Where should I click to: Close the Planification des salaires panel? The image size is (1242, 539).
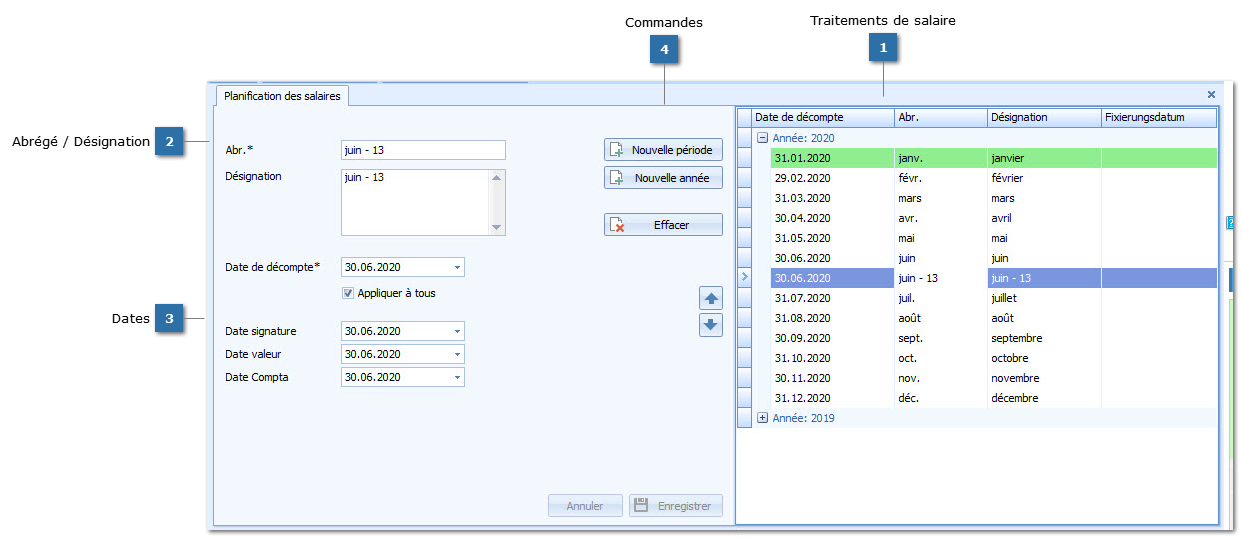(x=1211, y=95)
